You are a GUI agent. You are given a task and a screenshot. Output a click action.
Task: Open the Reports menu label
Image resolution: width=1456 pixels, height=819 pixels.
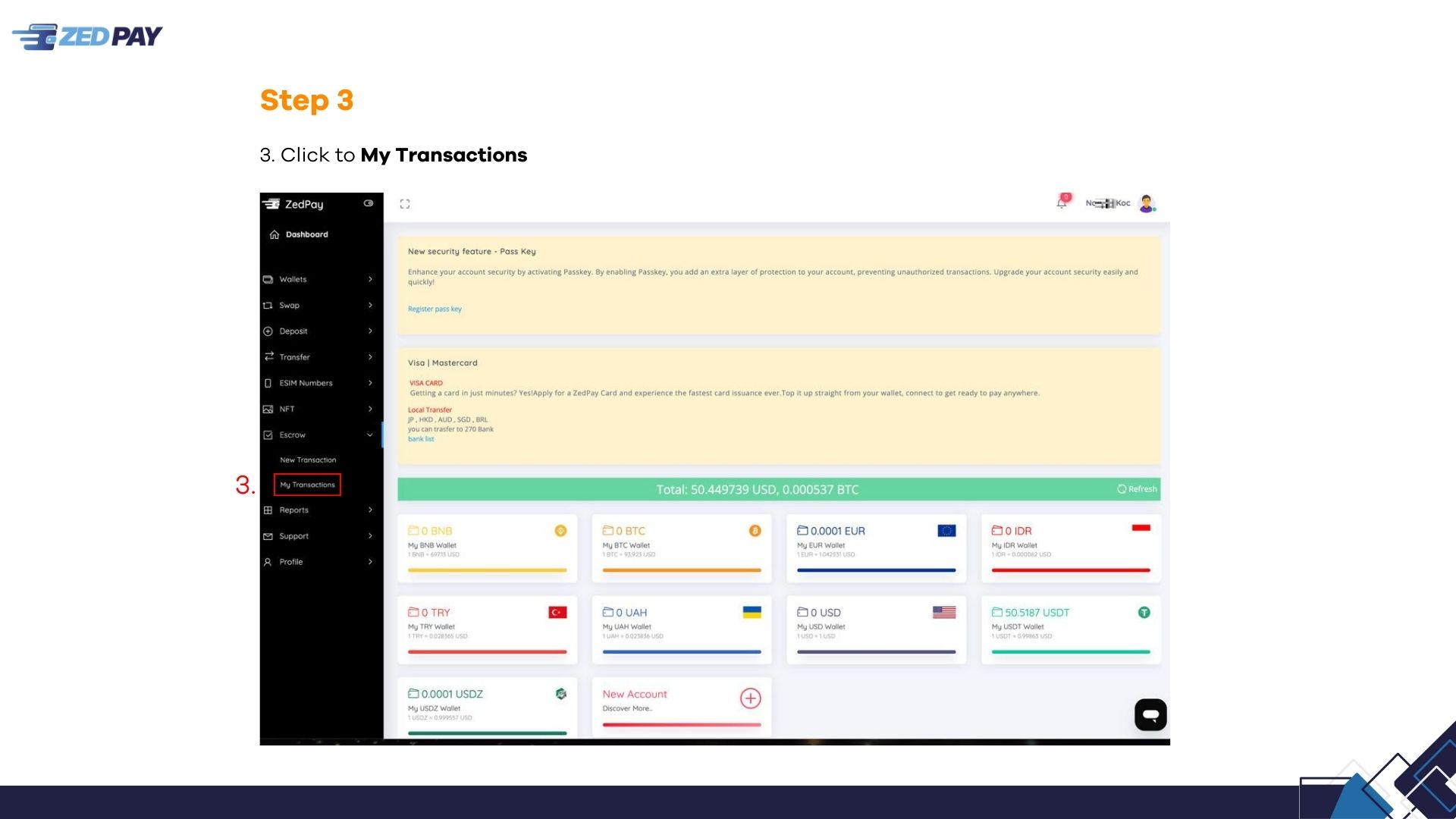293,510
